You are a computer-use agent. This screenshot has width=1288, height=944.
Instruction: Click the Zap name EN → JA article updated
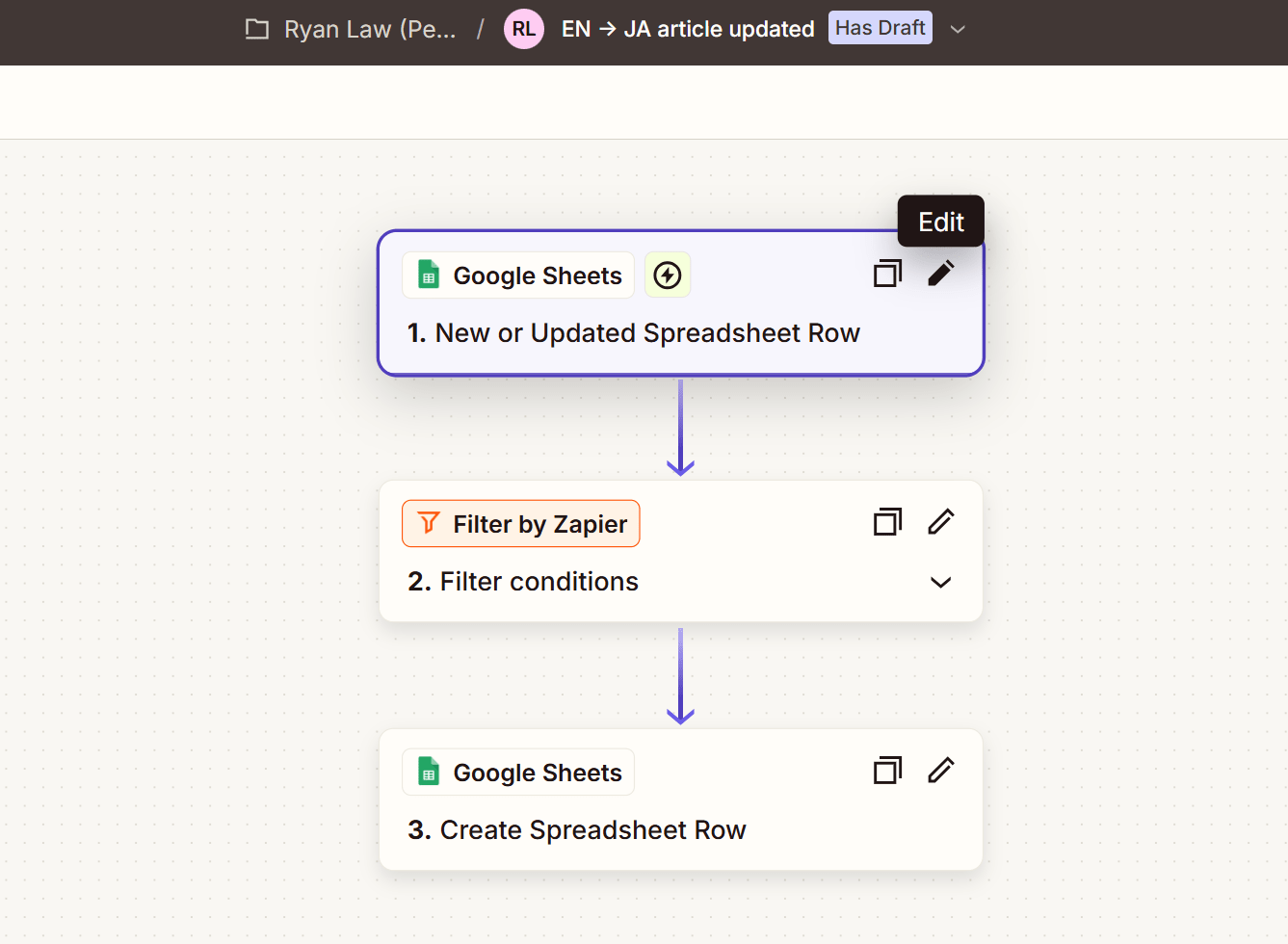688,29
